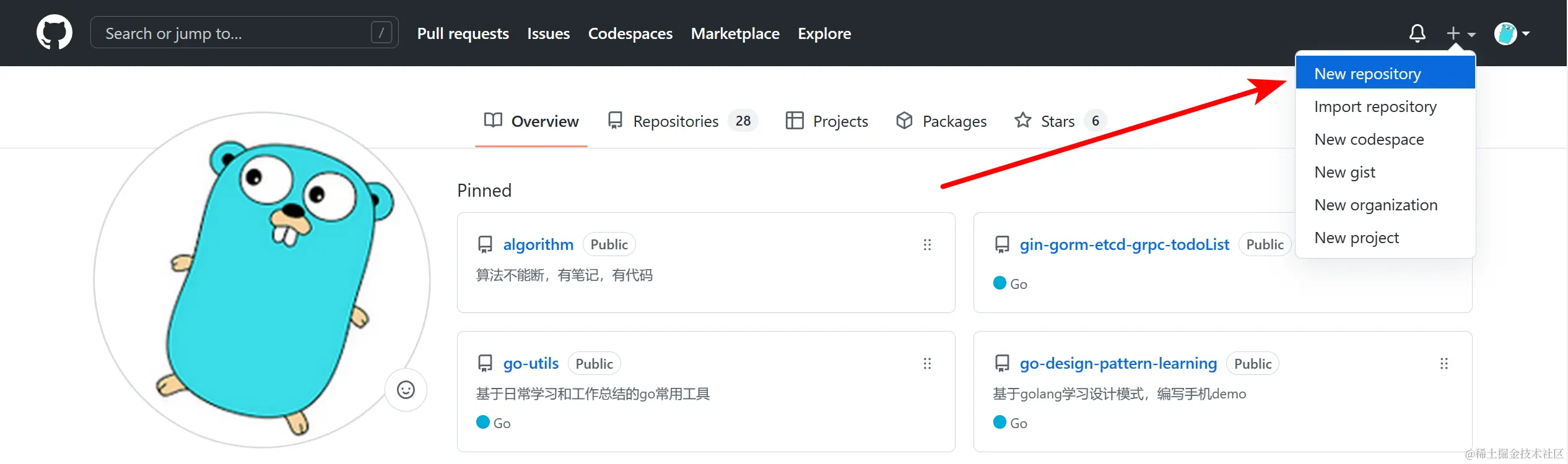The image size is (1568, 464).
Task: Click the Repositories count badge 28
Action: [743, 121]
